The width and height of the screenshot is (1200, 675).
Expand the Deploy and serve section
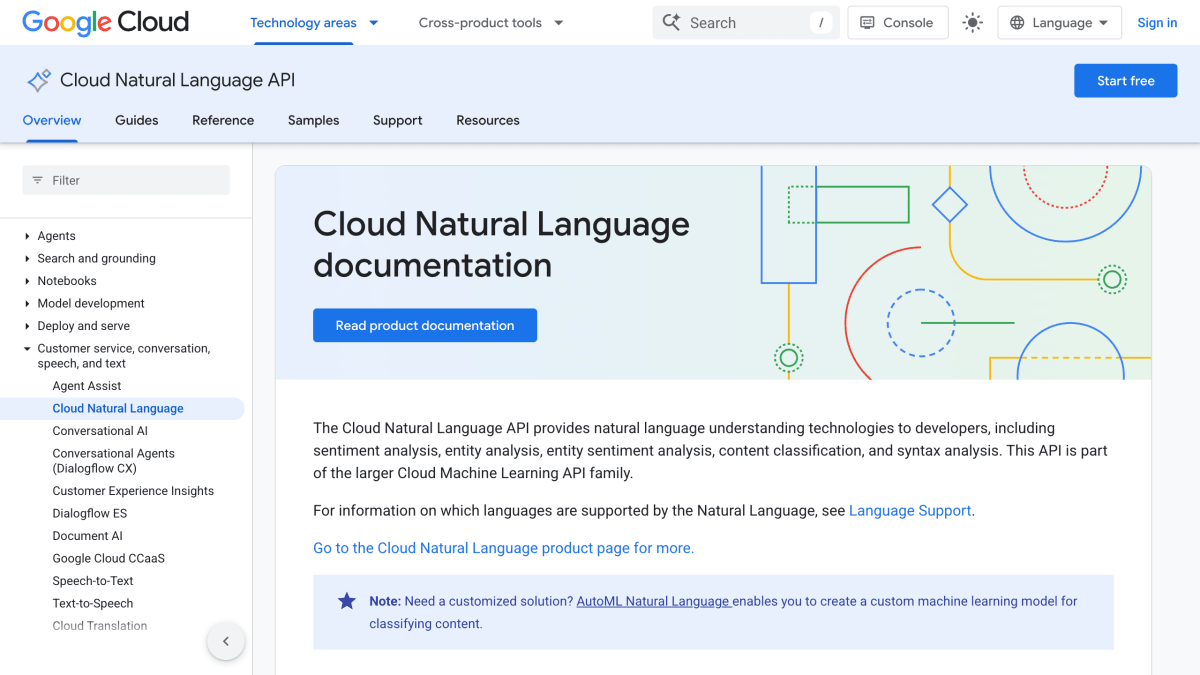[x=27, y=326]
